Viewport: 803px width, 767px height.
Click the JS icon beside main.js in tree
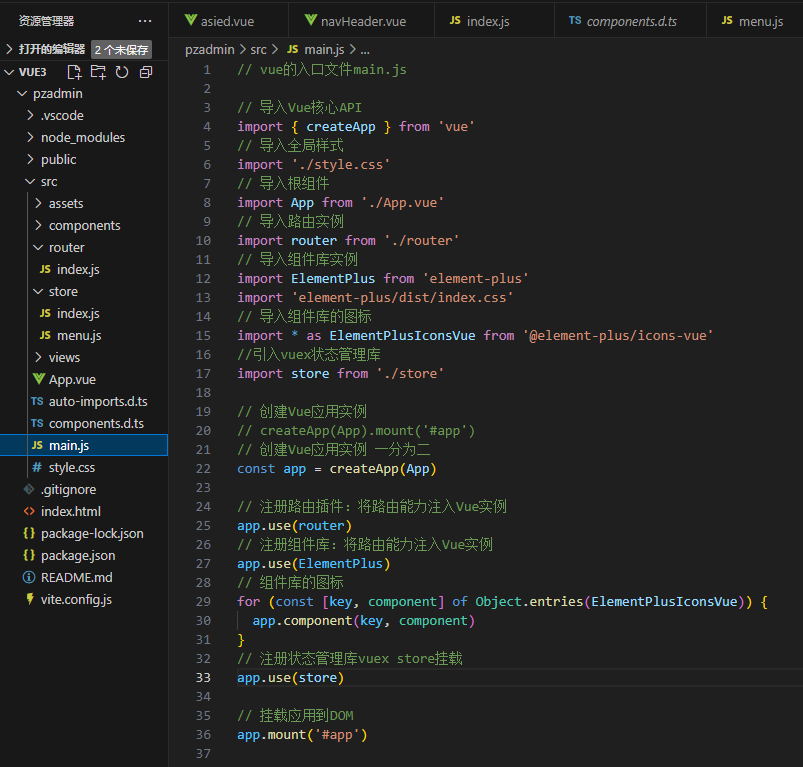[37, 445]
